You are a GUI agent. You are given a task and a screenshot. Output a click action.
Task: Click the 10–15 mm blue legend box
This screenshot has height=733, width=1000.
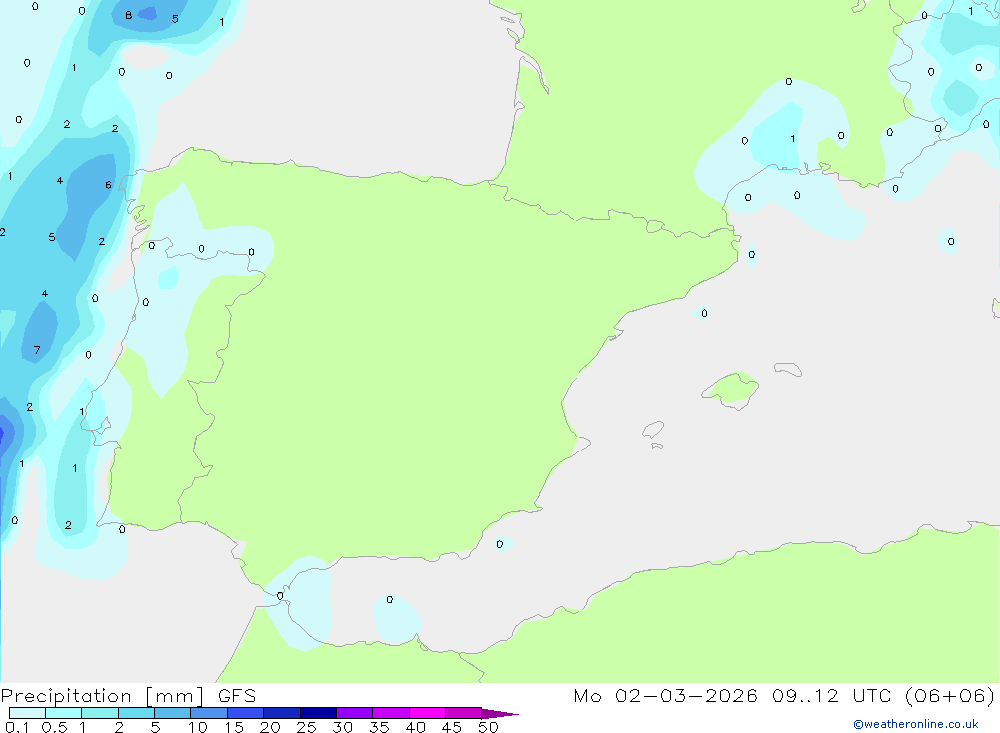click(209, 713)
